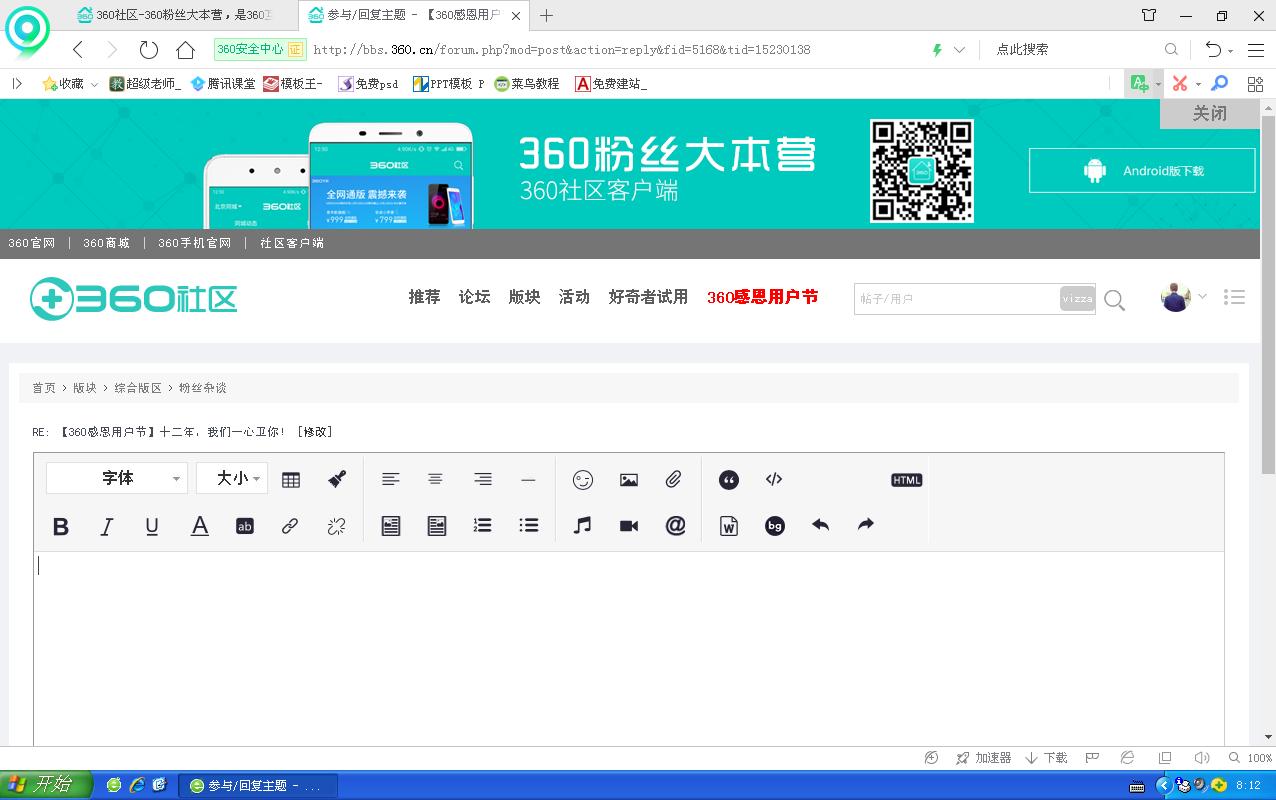Clear formatting with the paint brush icon

(337, 479)
